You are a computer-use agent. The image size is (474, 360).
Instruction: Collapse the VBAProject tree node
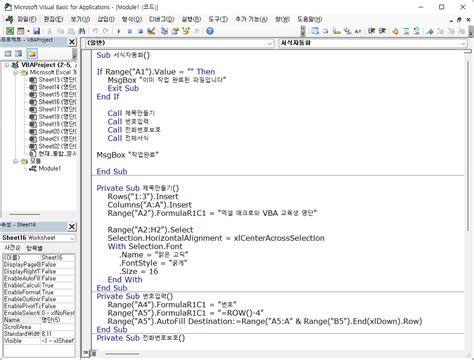tap(6, 65)
